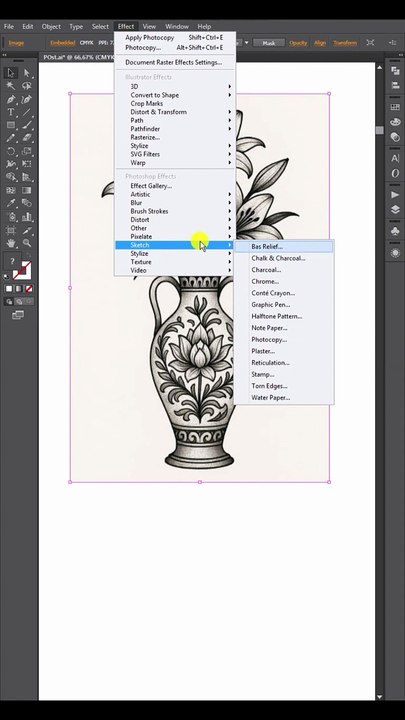
Task: Select the Blend tool
Action: 27,203
